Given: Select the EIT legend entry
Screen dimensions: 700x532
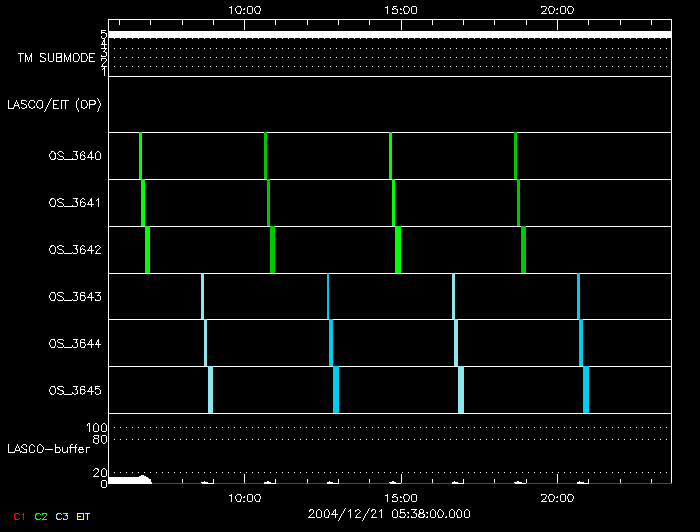Looking at the screenshot, I should (x=83, y=516).
